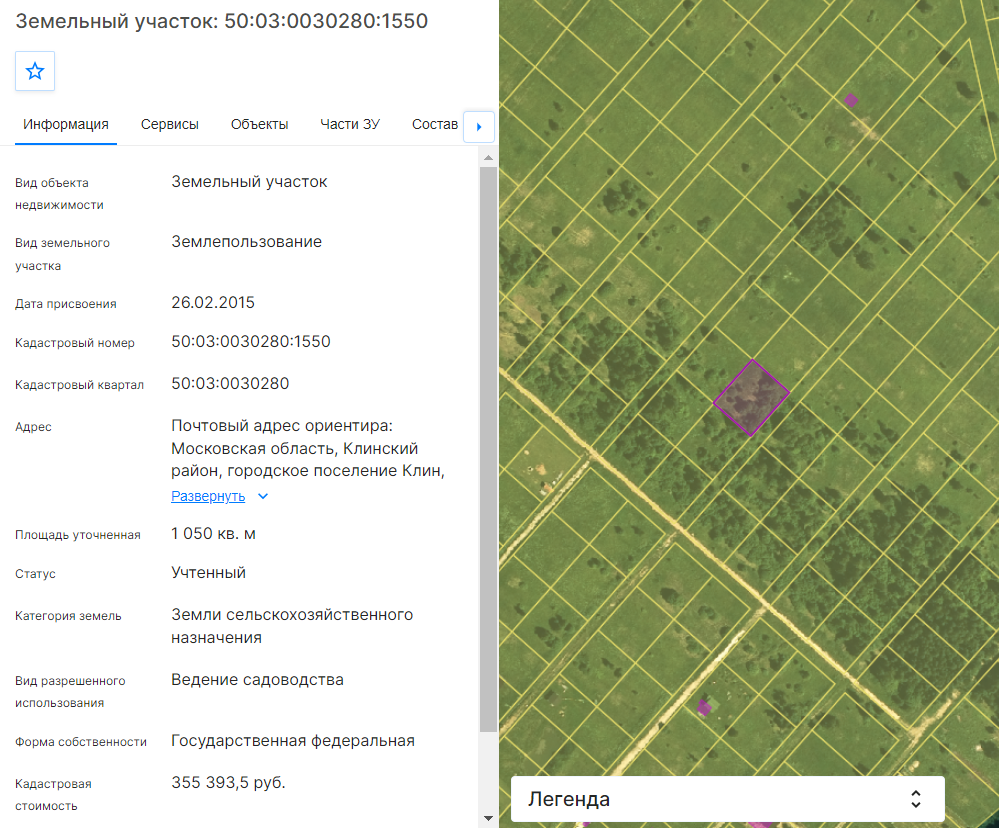Click scrollbar up arrow in info panel
This screenshot has width=999, height=828.
click(x=489, y=157)
